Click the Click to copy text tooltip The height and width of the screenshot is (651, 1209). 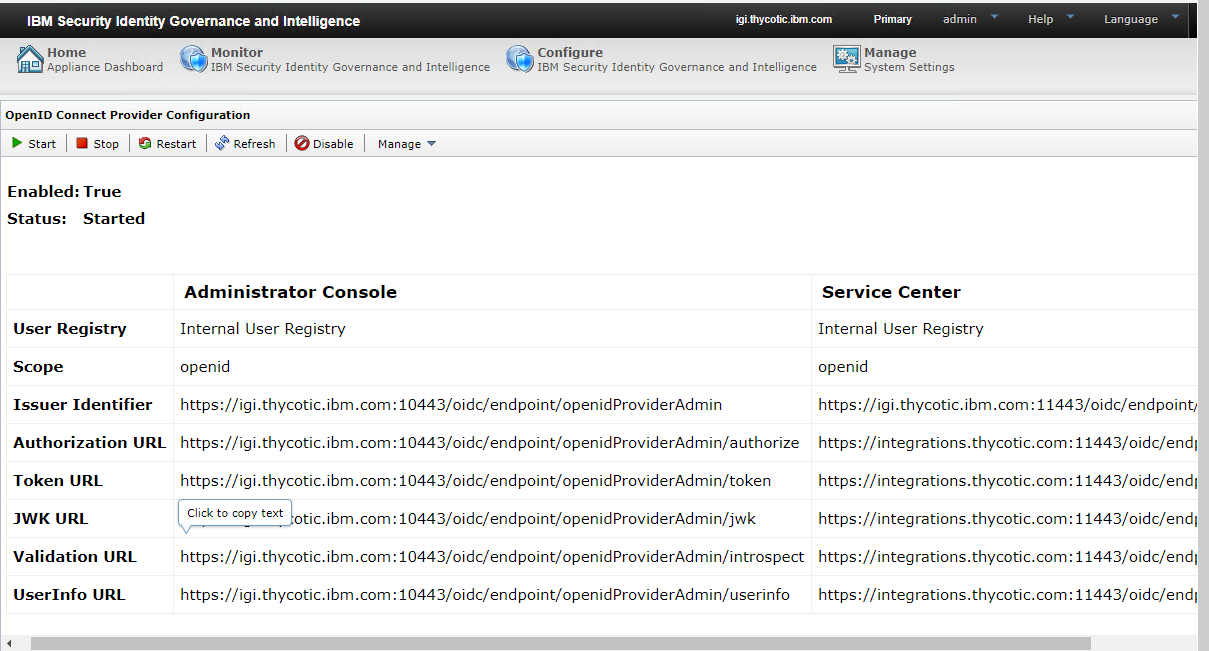[234, 512]
